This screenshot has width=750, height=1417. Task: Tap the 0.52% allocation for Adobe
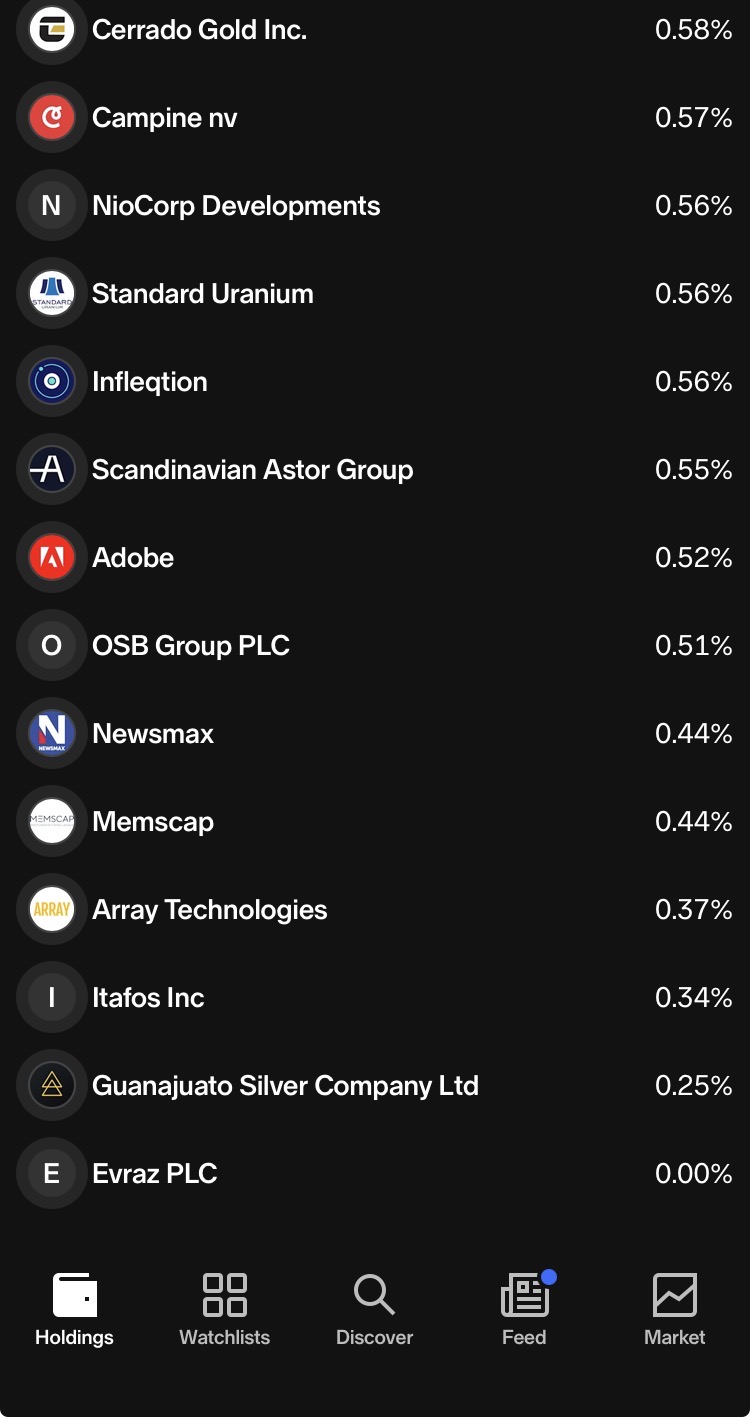694,558
